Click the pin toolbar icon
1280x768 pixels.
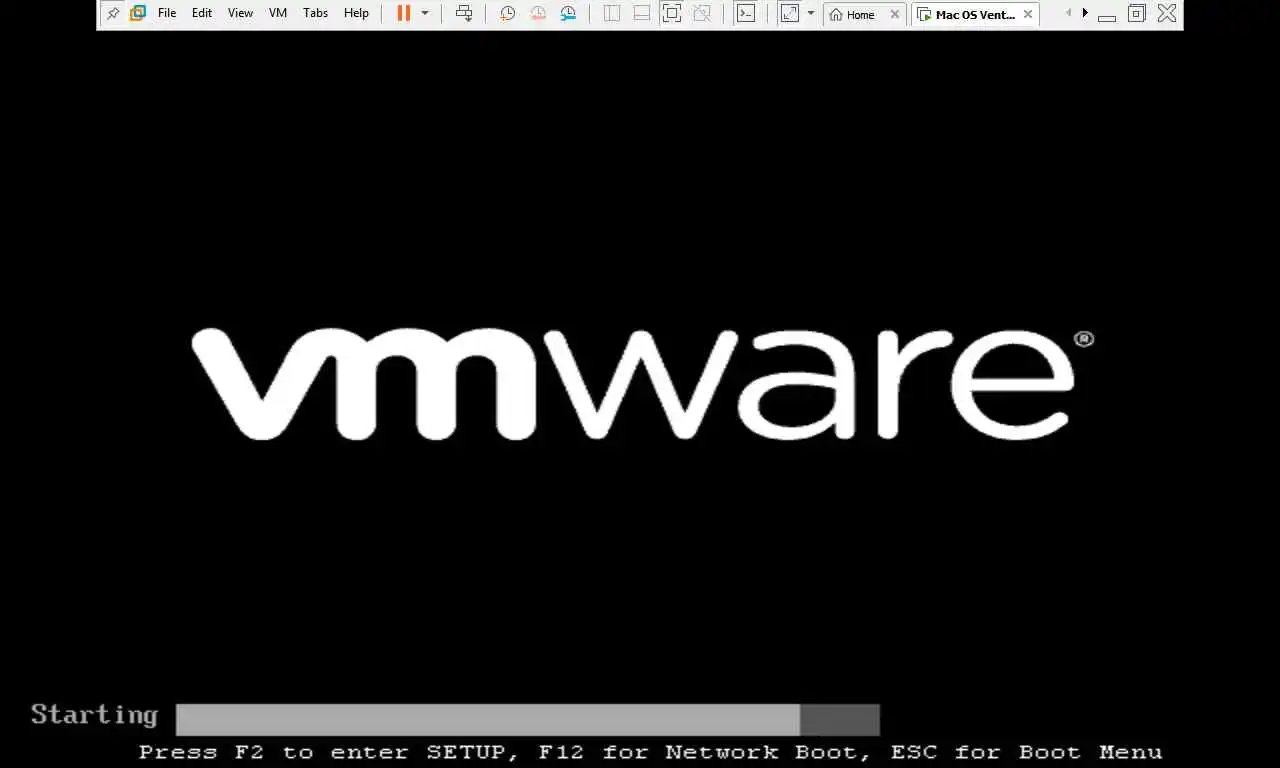(113, 14)
